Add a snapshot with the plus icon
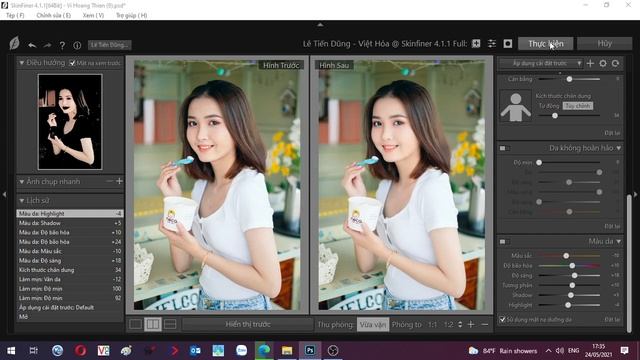Screen dimensions: 640x360 point(119,181)
